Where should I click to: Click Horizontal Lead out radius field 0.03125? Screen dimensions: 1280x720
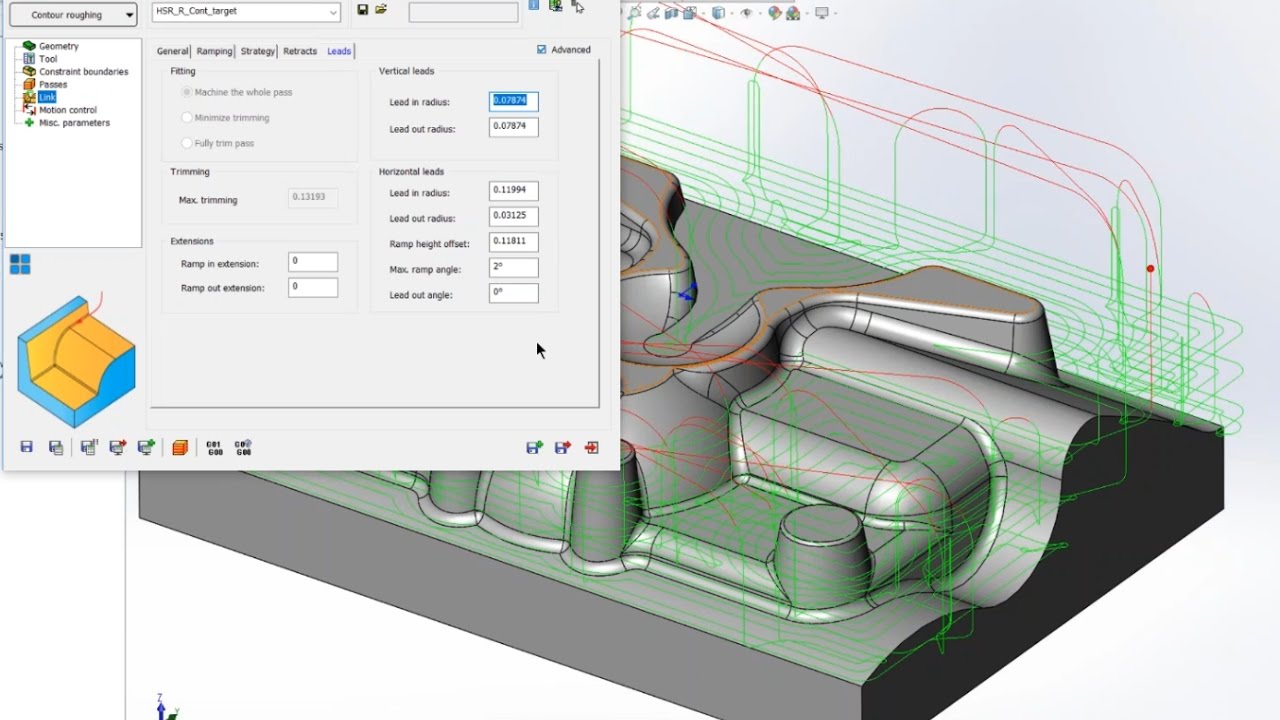pyautogui.click(x=514, y=216)
